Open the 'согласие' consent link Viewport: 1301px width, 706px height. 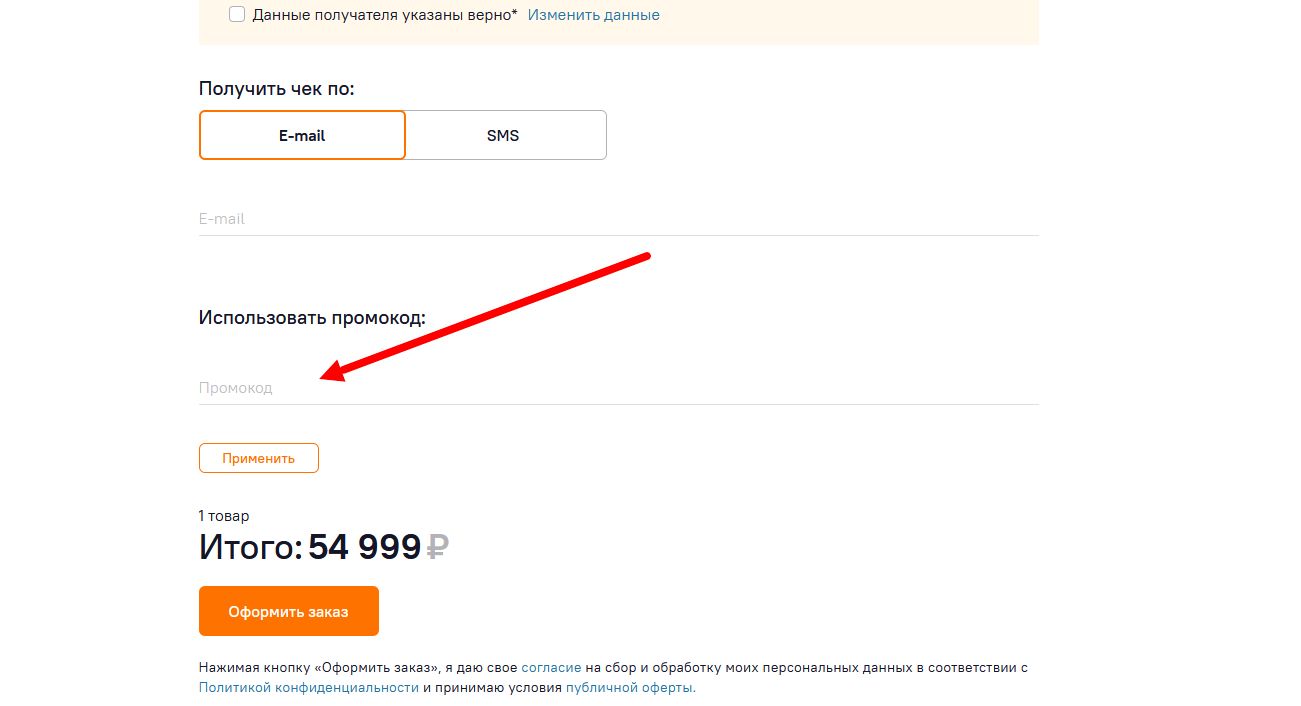[551, 668]
